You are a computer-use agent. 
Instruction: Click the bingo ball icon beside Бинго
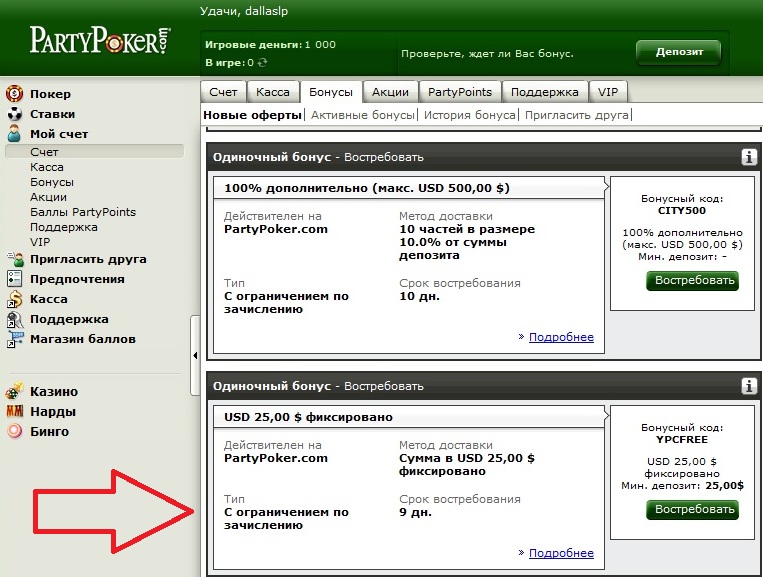pyautogui.click(x=15, y=431)
